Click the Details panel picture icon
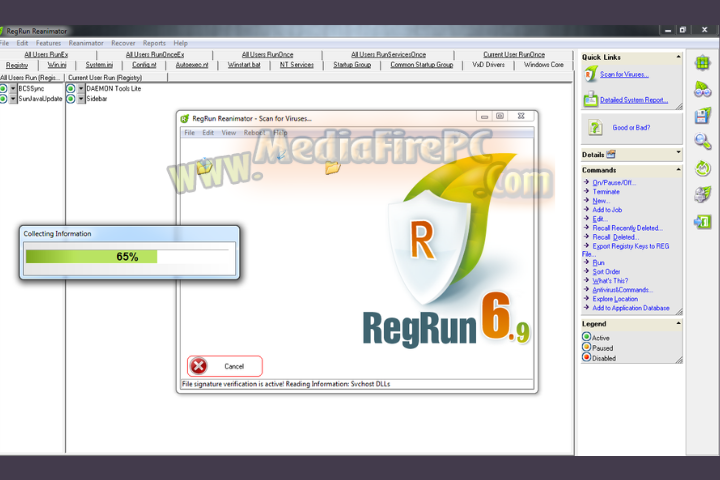The image size is (720, 480). point(611,155)
